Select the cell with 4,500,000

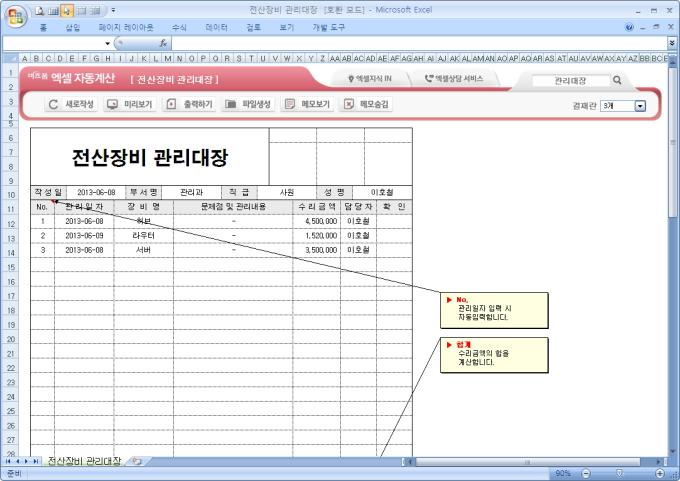point(317,221)
